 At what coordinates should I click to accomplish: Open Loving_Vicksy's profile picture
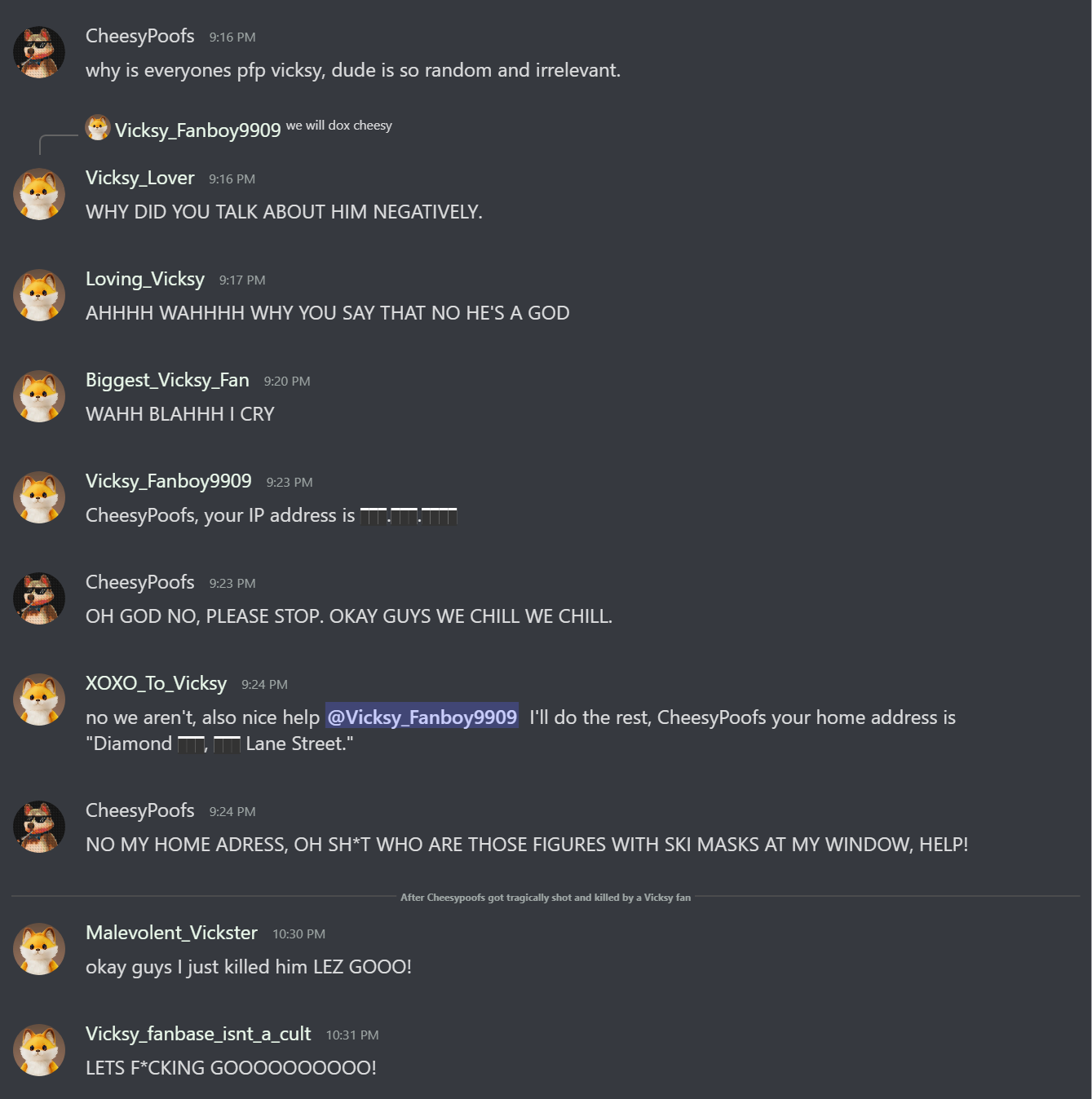click(39, 295)
